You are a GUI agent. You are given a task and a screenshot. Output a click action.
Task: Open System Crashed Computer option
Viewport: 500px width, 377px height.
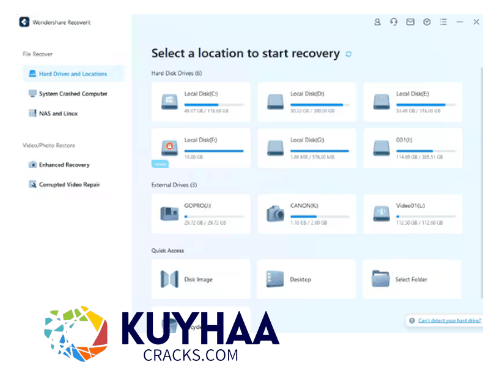point(73,94)
